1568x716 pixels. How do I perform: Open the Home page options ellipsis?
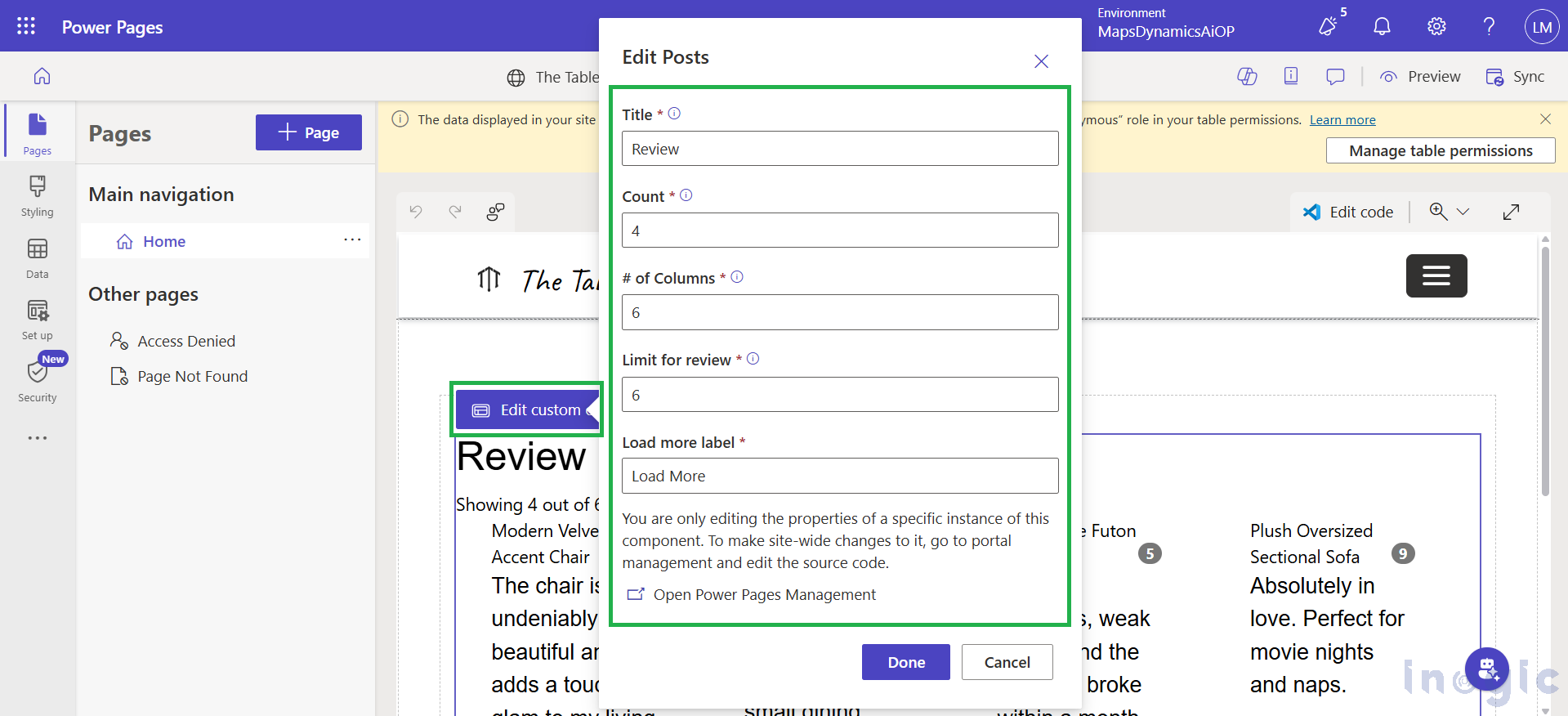click(352, 240)
